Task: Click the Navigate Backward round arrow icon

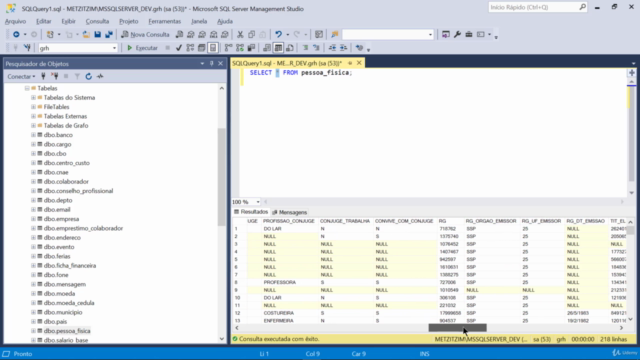Action: (x=16, y=35)
